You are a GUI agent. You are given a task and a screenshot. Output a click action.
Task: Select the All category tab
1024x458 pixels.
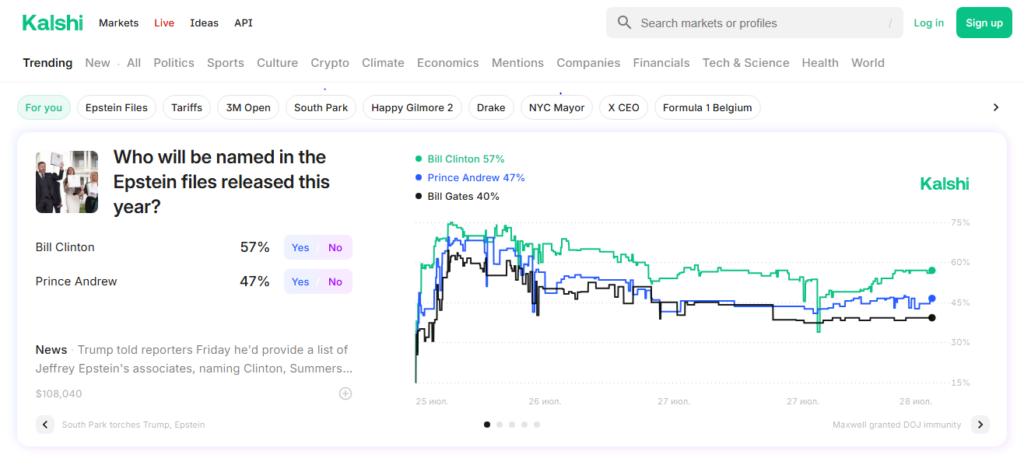tap(134, 63)
